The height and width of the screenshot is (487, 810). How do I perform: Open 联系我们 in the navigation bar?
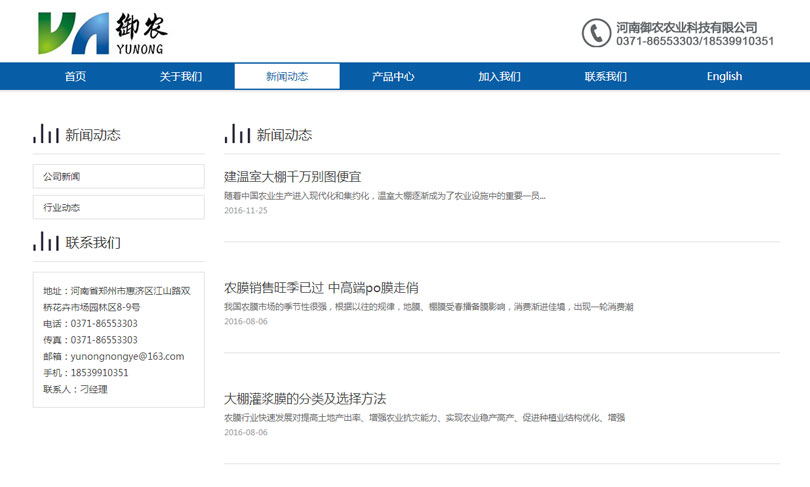[605, 76]
